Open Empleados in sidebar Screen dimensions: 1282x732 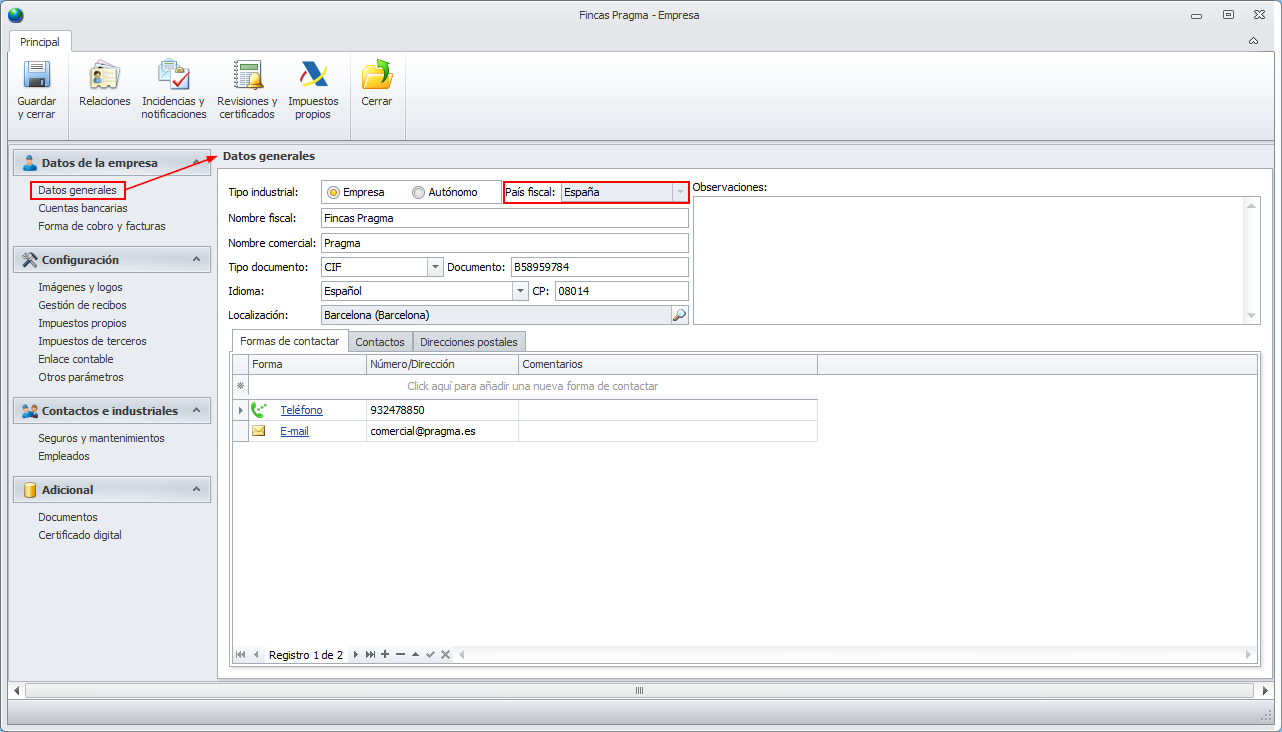(64, 456)
